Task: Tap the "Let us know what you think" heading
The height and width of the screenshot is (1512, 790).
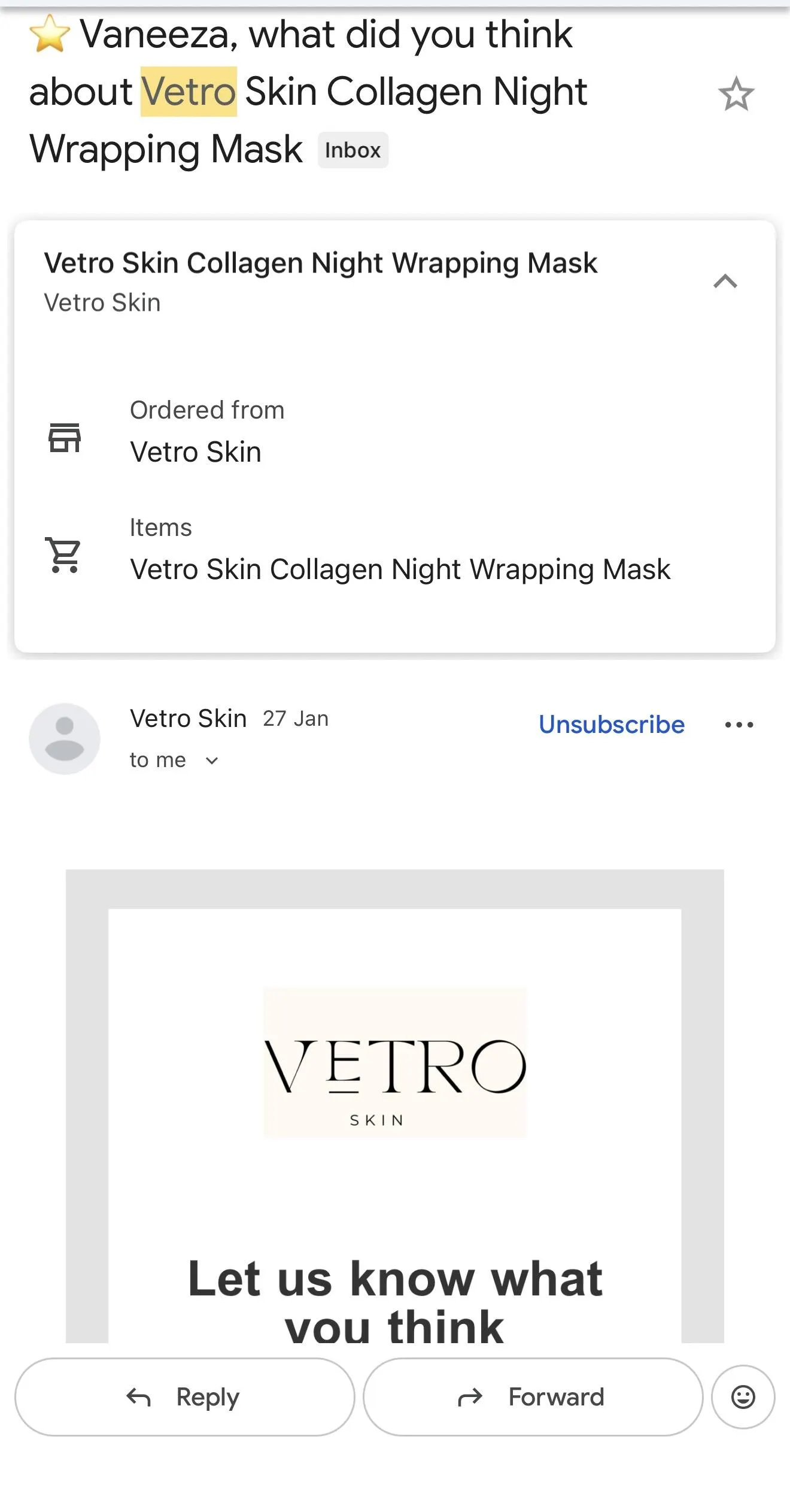Action: tap(394, 1301)
